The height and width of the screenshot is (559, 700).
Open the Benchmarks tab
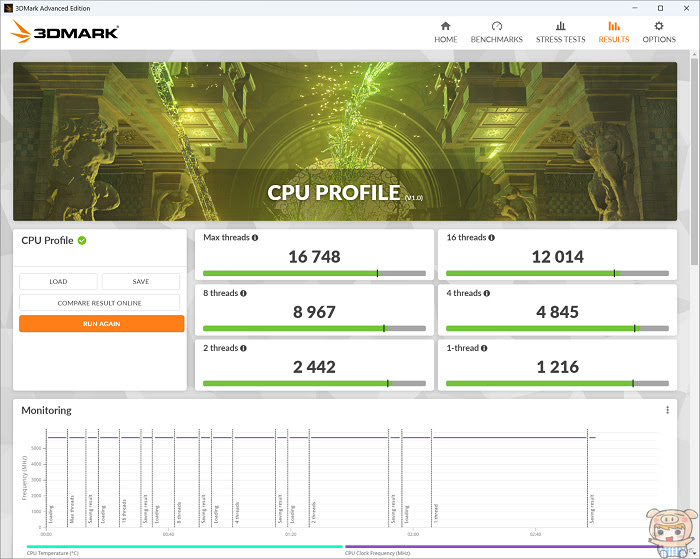[x=496, y=33]
